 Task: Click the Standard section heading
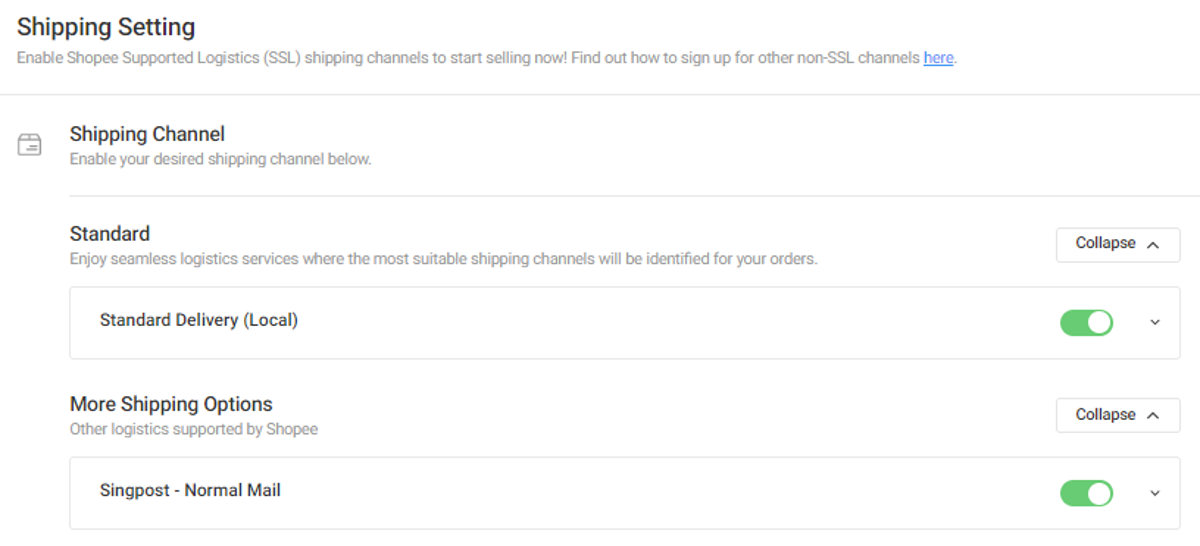tap(110, 234)
